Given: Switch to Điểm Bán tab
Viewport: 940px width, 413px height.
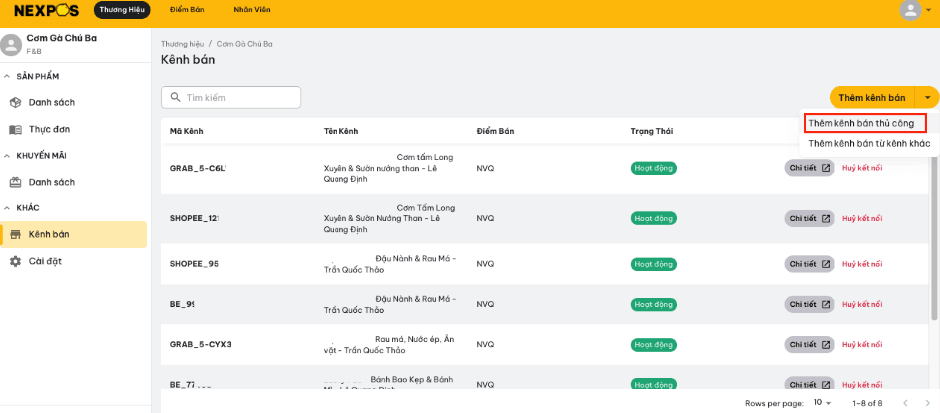Looking at the screenshot, I should 187,10.
